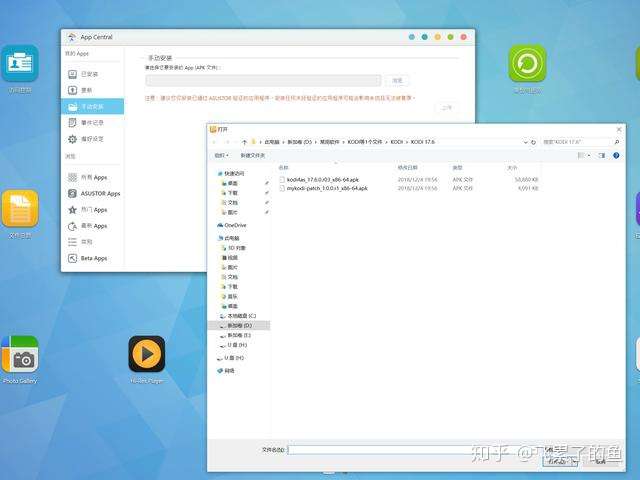Select Network in the navigation tree
Image resolution: width=640 pixels, height=480 pixels.
pyautogui.click(x=229, y=371)
